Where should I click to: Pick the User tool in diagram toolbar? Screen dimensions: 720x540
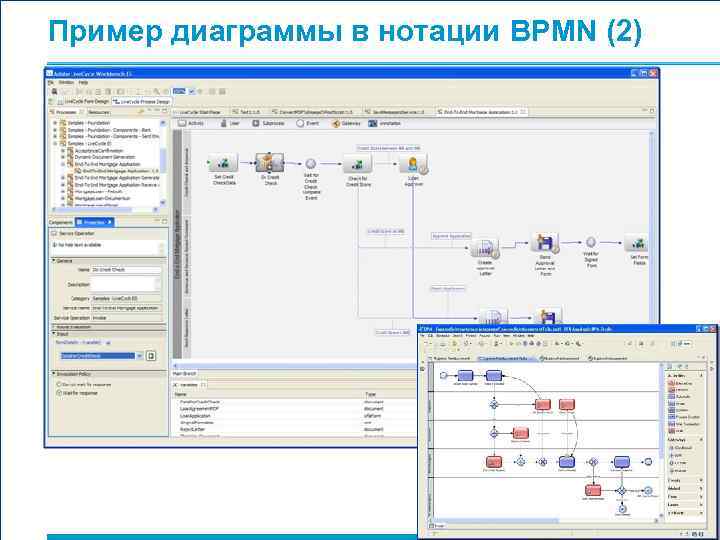click(x=230, y=124)
